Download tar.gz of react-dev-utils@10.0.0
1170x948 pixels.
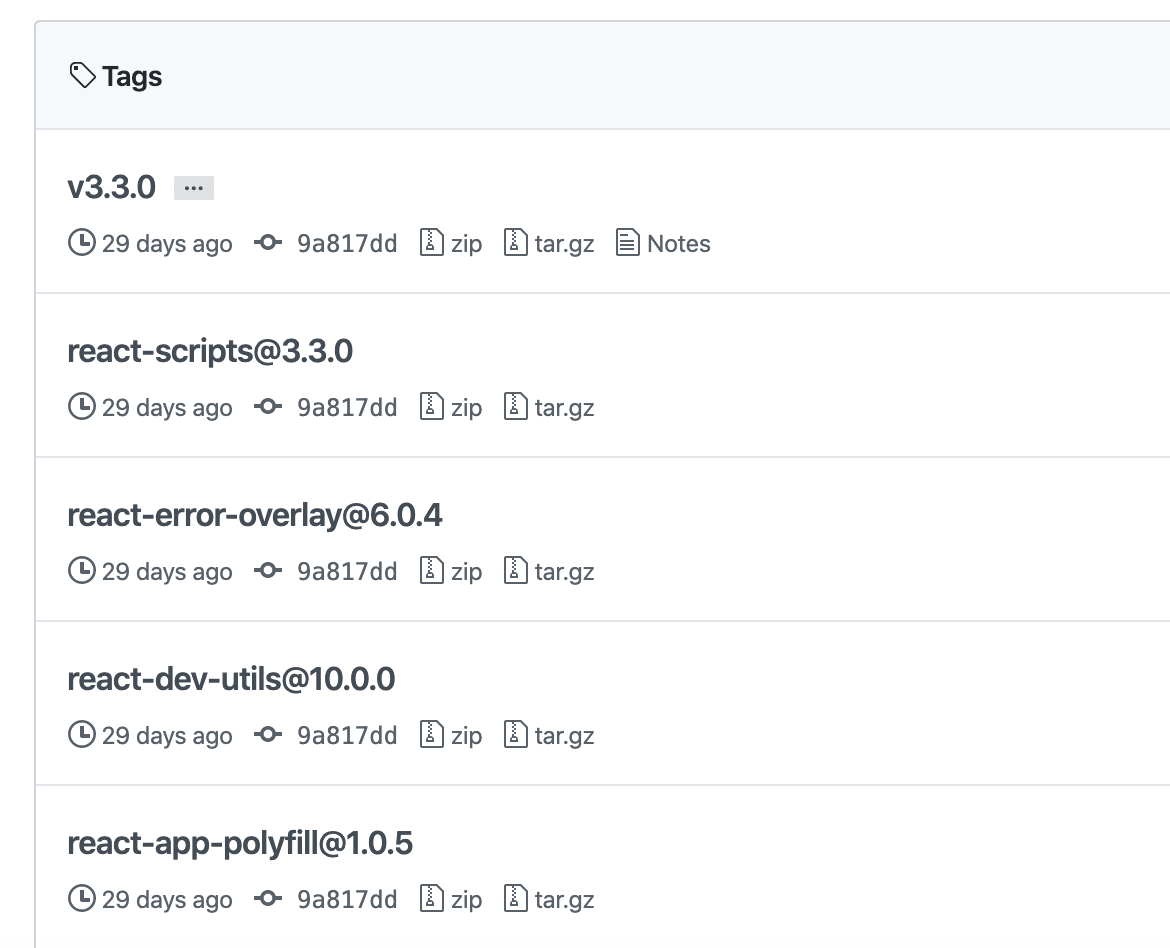click(564, 737)
